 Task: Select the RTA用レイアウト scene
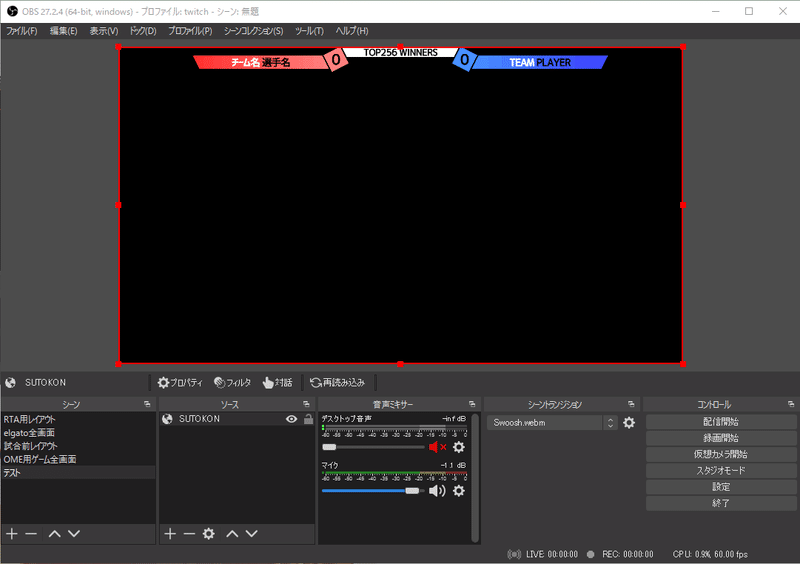pos(78,419)
